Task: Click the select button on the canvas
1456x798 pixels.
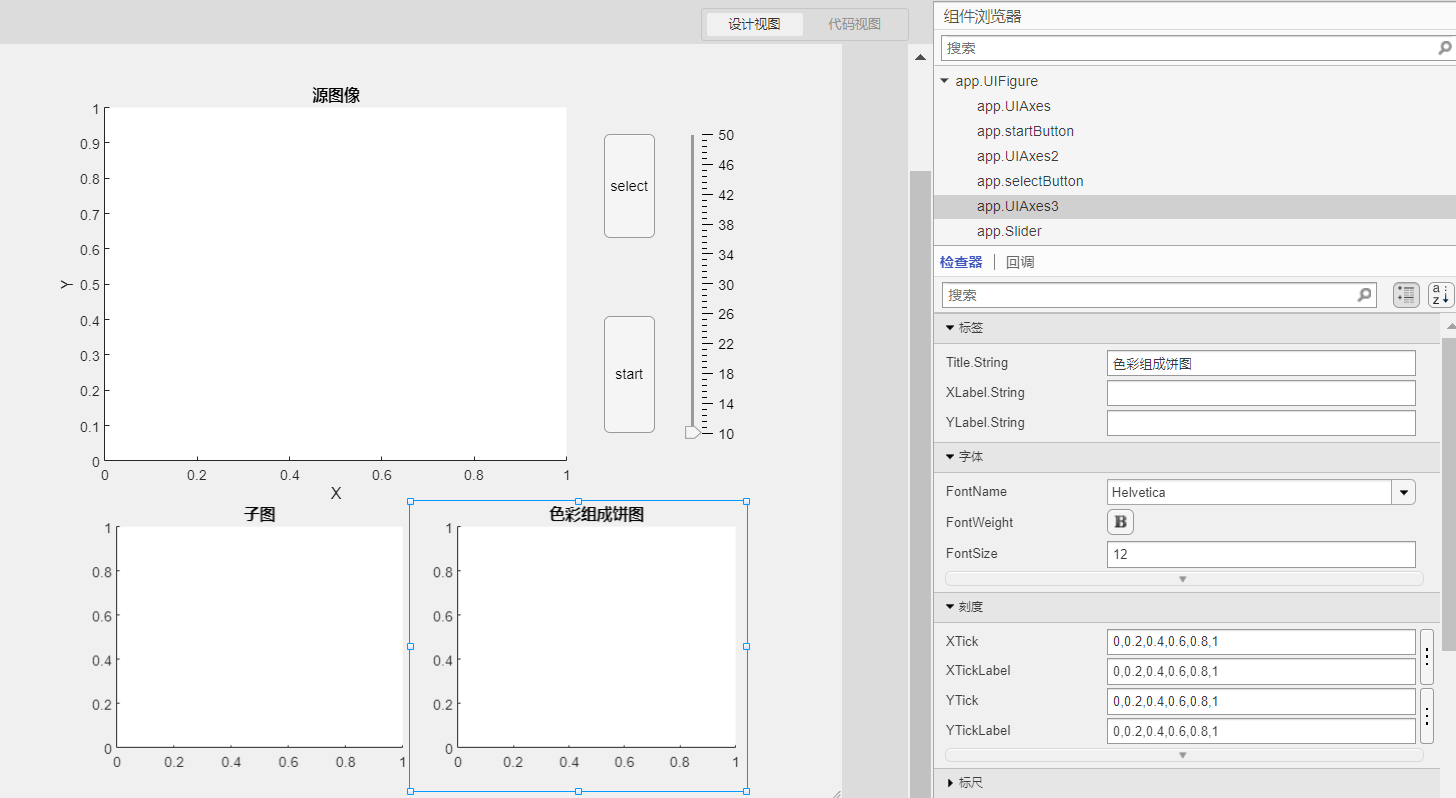Action: tap(629, 186)
